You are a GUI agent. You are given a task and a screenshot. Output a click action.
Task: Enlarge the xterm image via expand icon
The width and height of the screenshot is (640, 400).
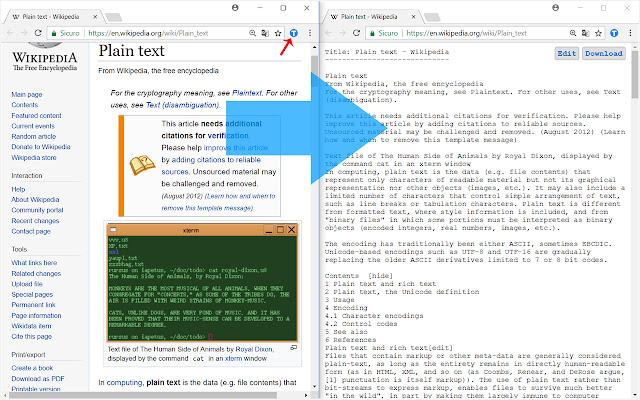(x=293, y=348)
